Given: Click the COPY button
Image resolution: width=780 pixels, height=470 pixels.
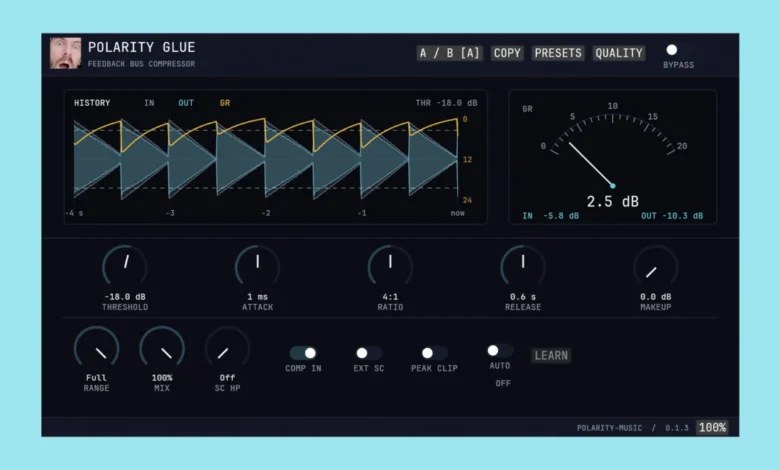Looking at the screenshot, I should pyautogui.click(x=507, y=53).
